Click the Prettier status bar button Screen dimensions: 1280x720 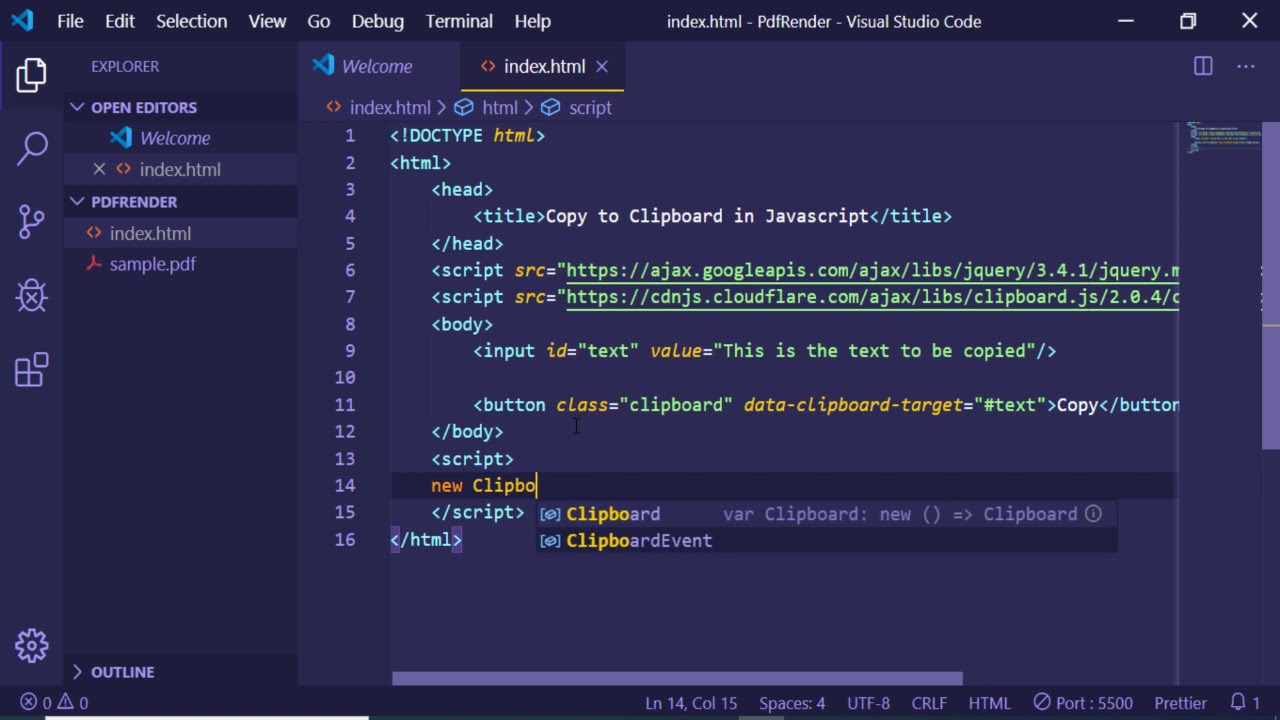click(x=1180, y=703)
